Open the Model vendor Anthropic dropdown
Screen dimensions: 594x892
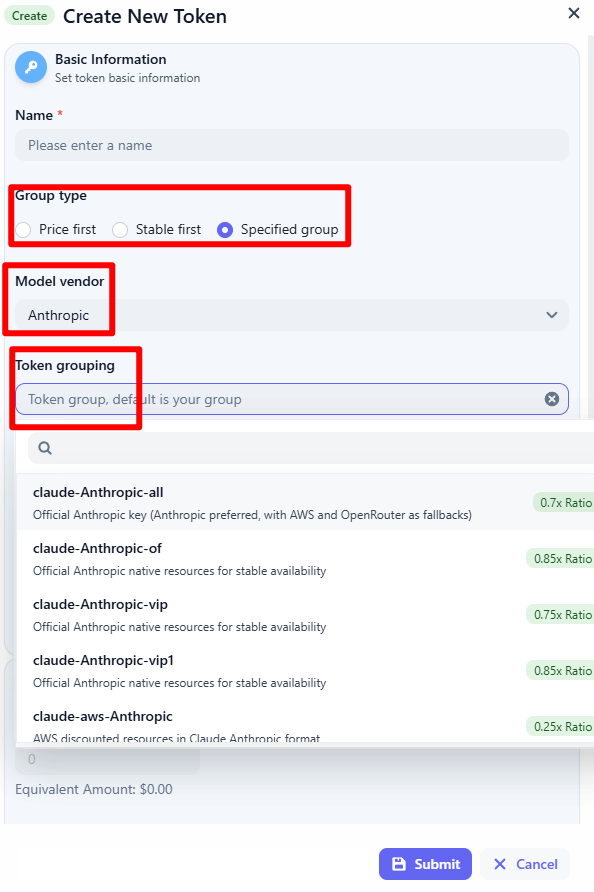coord(291,315)
